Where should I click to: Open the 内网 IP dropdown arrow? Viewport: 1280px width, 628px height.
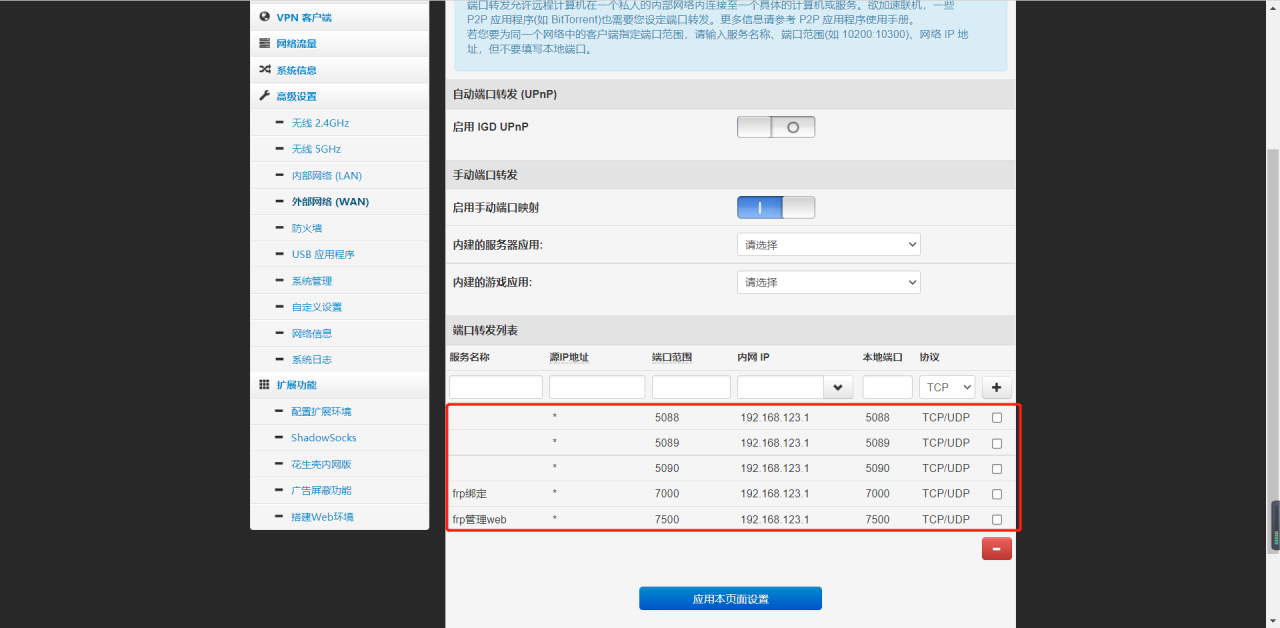tap(837, 387)
